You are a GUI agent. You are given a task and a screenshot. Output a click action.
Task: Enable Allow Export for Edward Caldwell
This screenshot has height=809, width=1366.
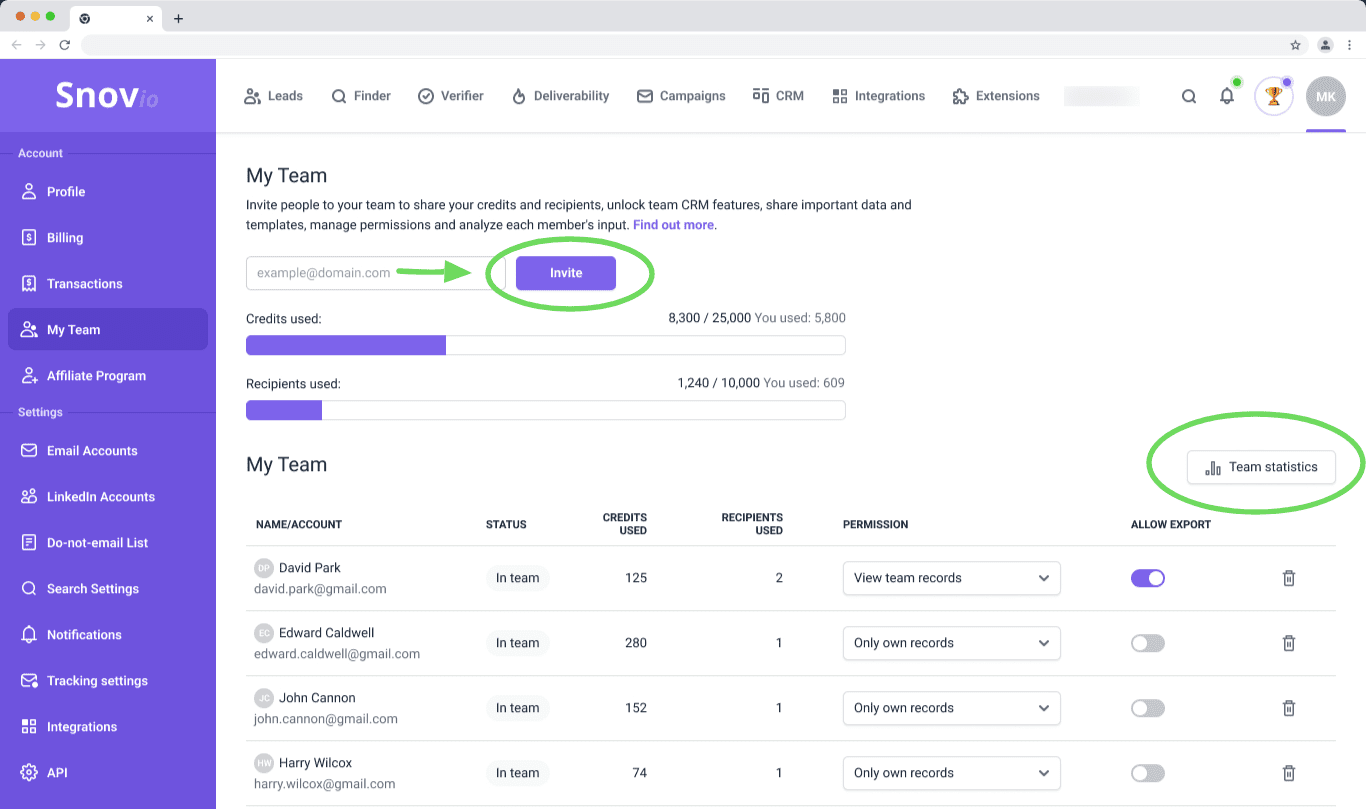1148,643
